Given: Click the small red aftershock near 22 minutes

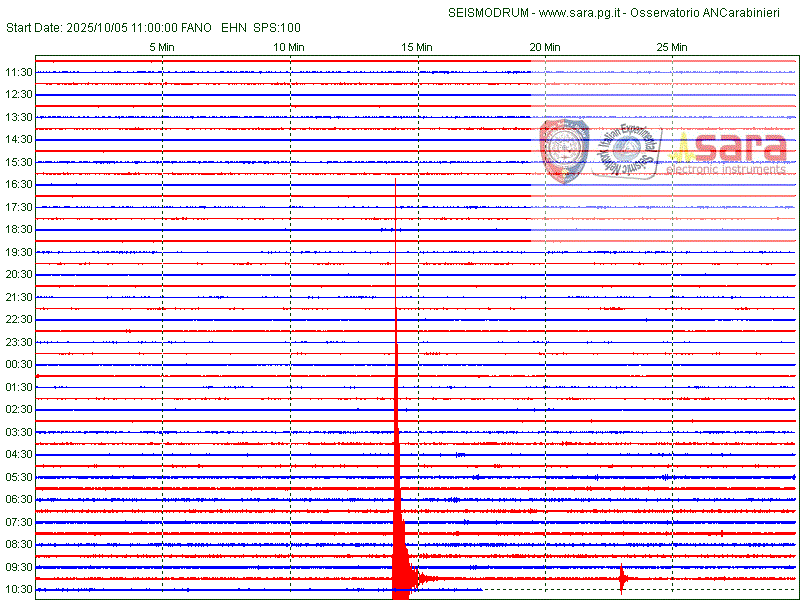Looking at the screenshot, I should tap(622, 578).
